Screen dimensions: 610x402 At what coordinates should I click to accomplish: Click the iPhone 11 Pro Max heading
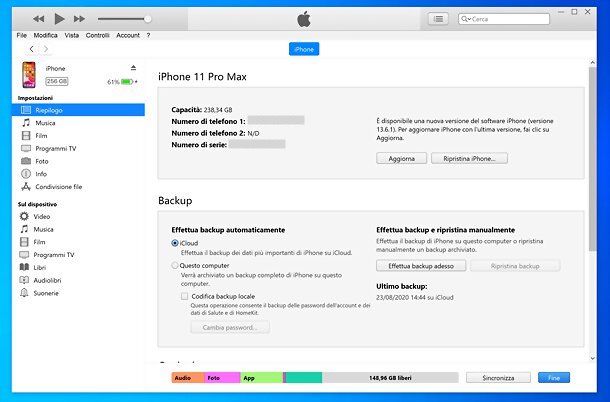202,77
